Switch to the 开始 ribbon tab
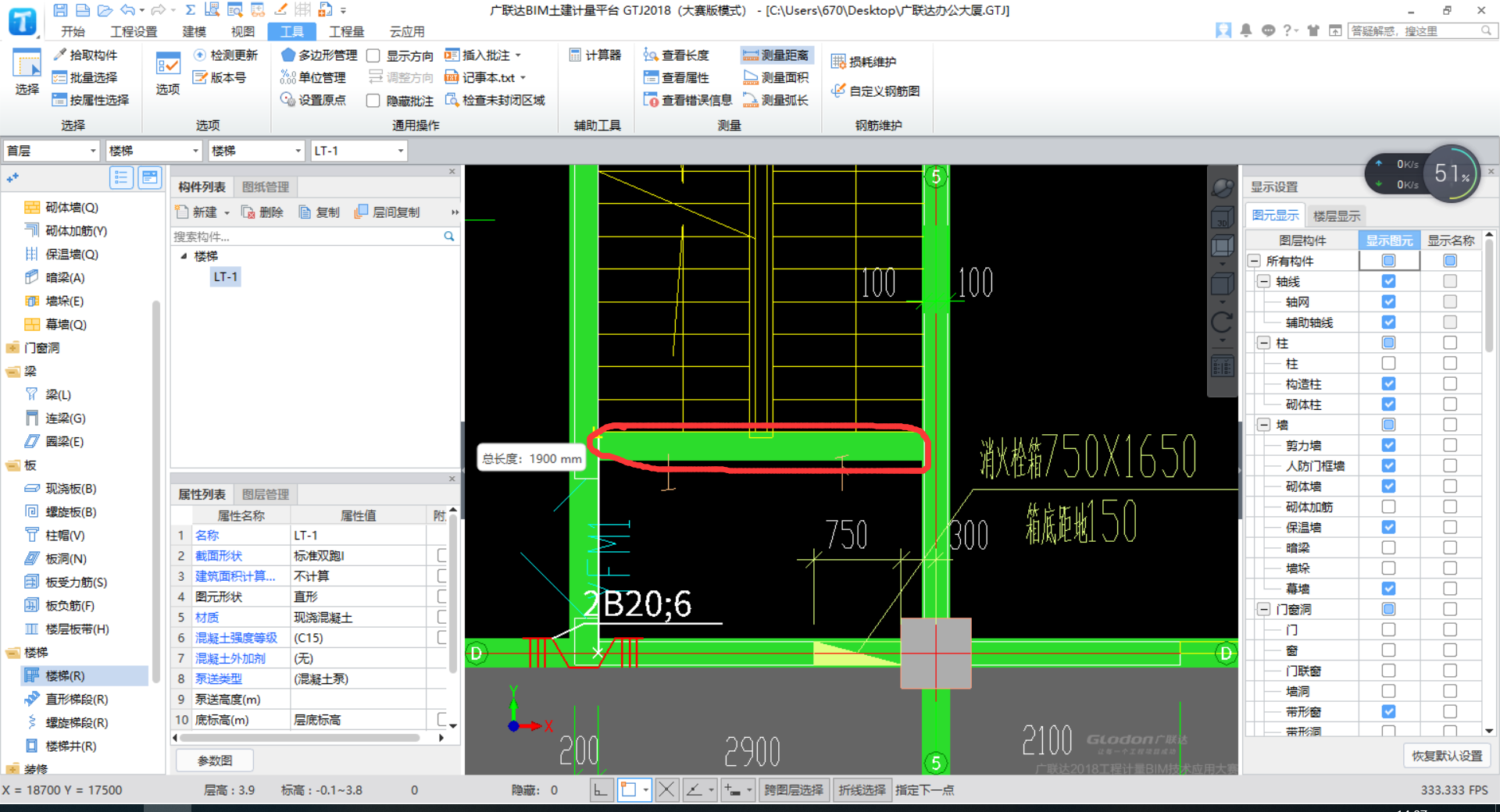 point(73,31)
